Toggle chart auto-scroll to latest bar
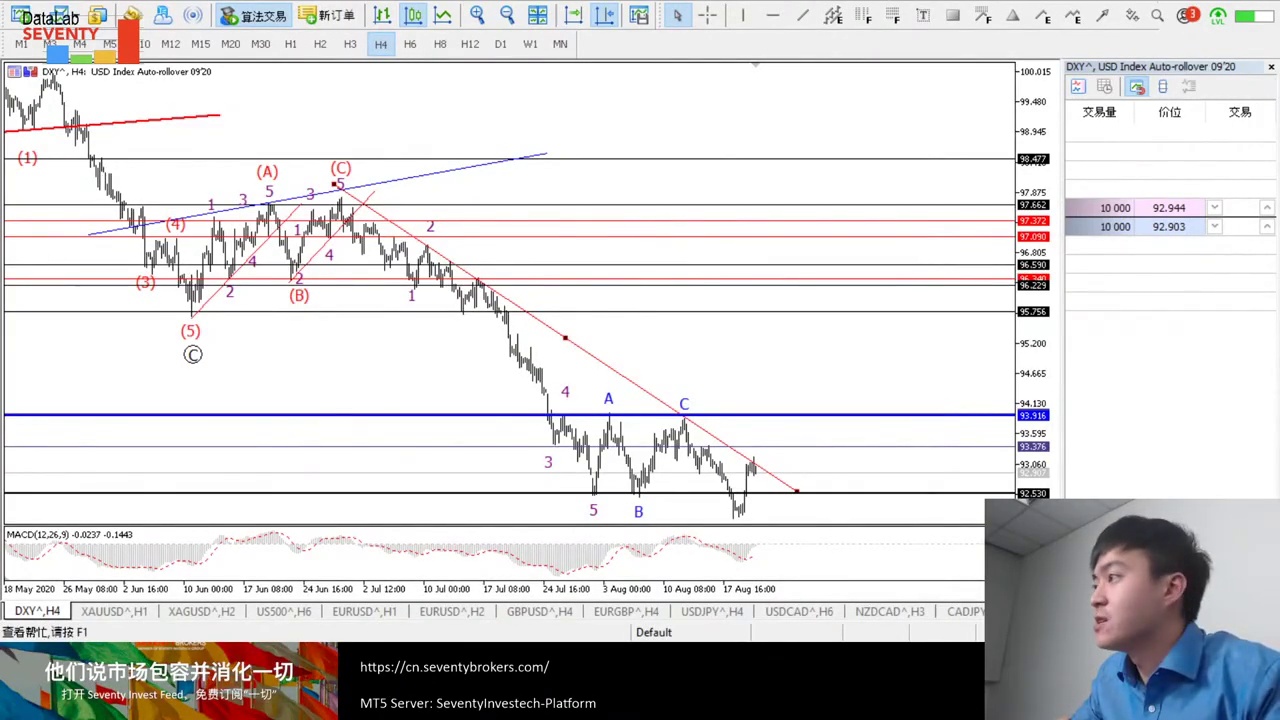The width and height of the screenshot is (1280, 720). point(573,16)
